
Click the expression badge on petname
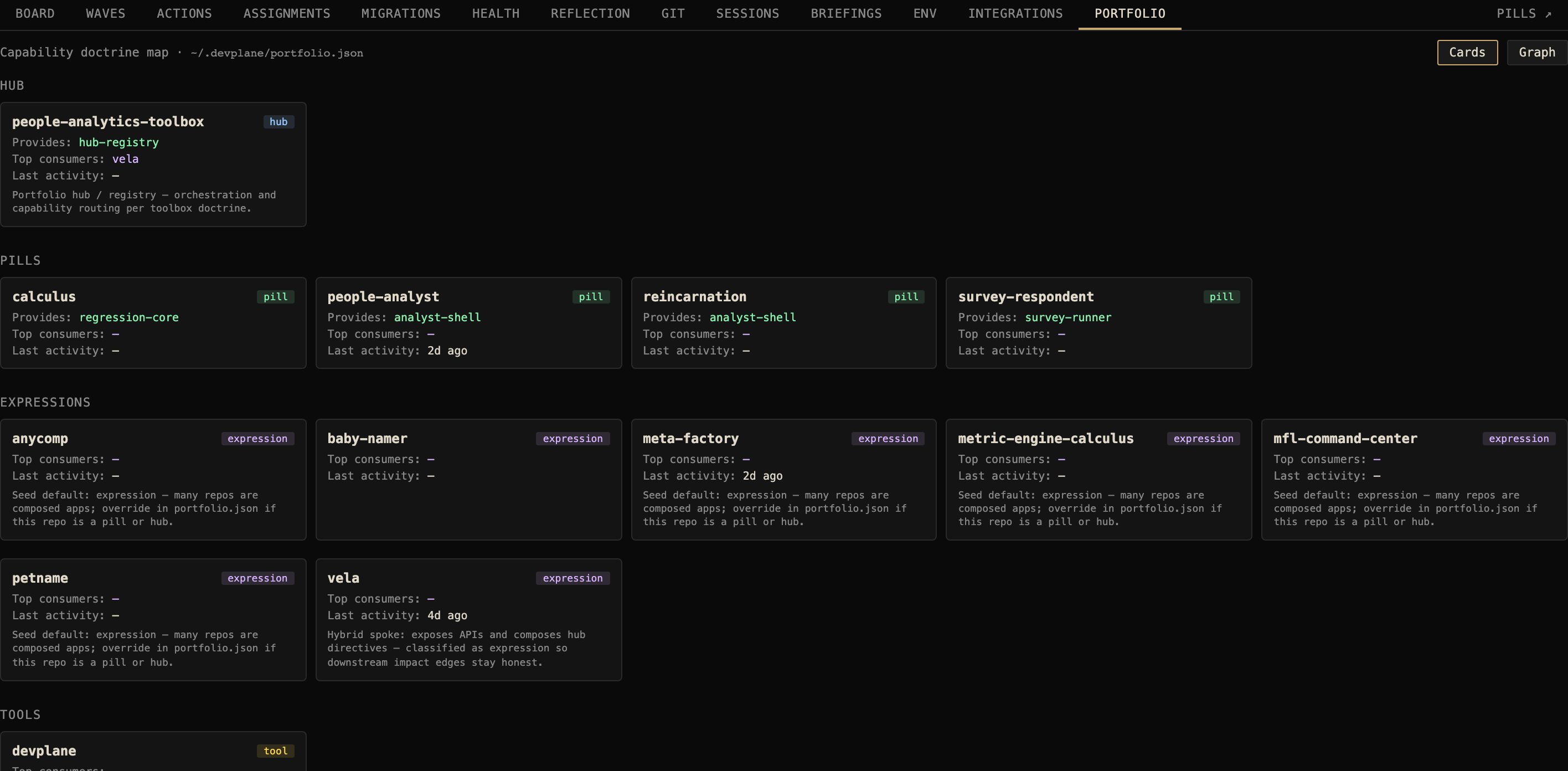point(257,578)
